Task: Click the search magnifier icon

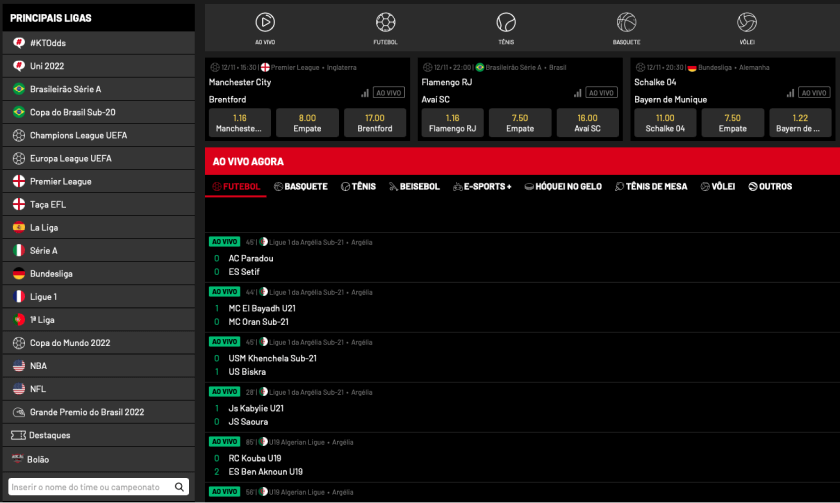Action: 179,487
